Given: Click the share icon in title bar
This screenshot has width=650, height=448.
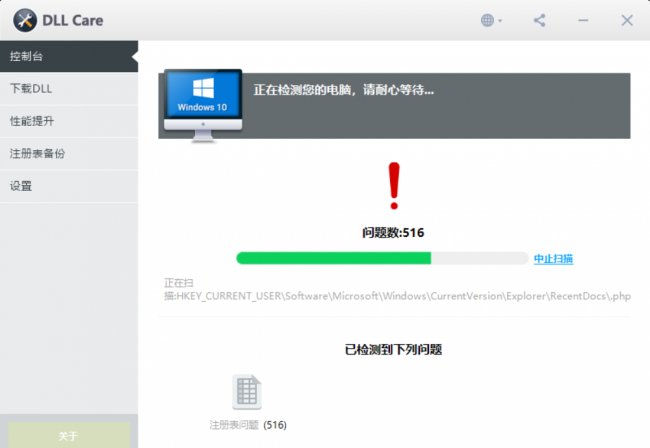Looking at the screenshot, I should (x=539, y=20).
